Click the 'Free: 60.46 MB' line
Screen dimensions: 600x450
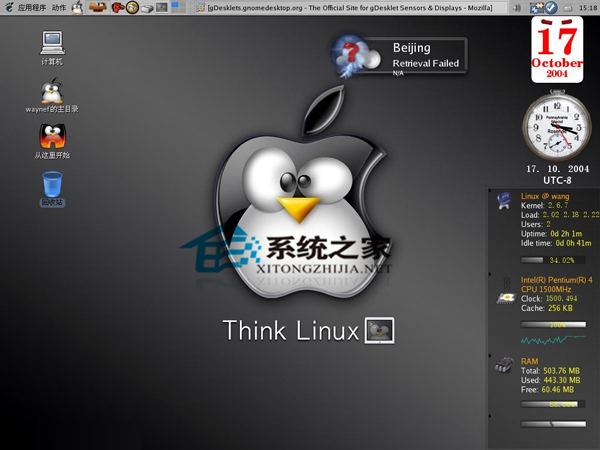coord(547,390)
